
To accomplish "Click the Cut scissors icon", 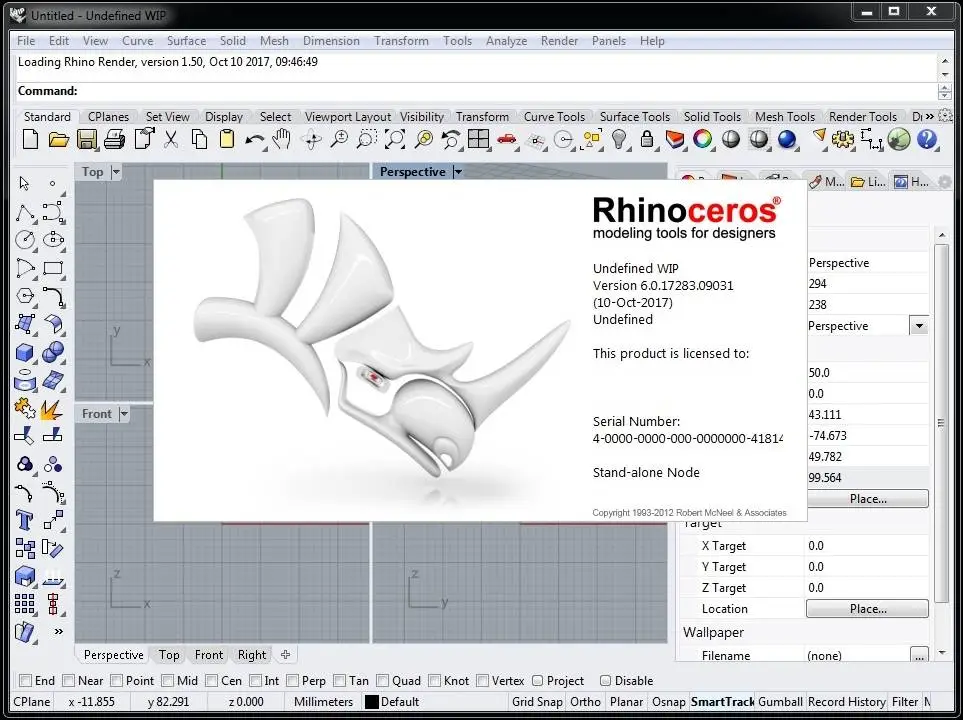I will 171,139.
